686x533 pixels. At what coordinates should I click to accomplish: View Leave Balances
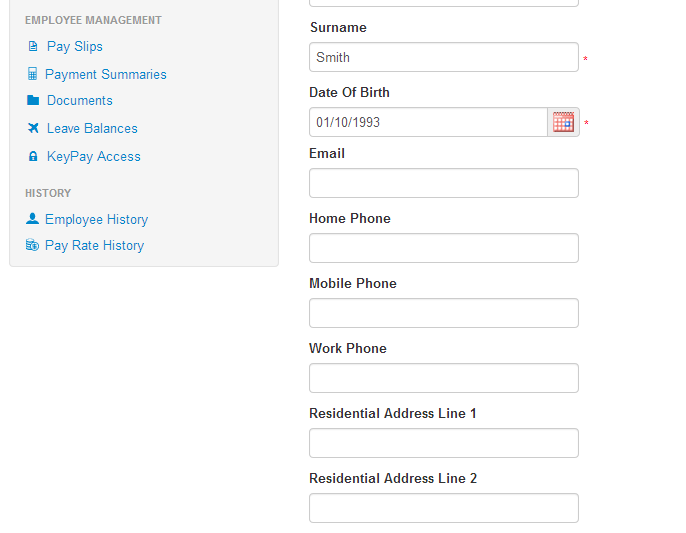pyautogui.click(x=92, y=129)
